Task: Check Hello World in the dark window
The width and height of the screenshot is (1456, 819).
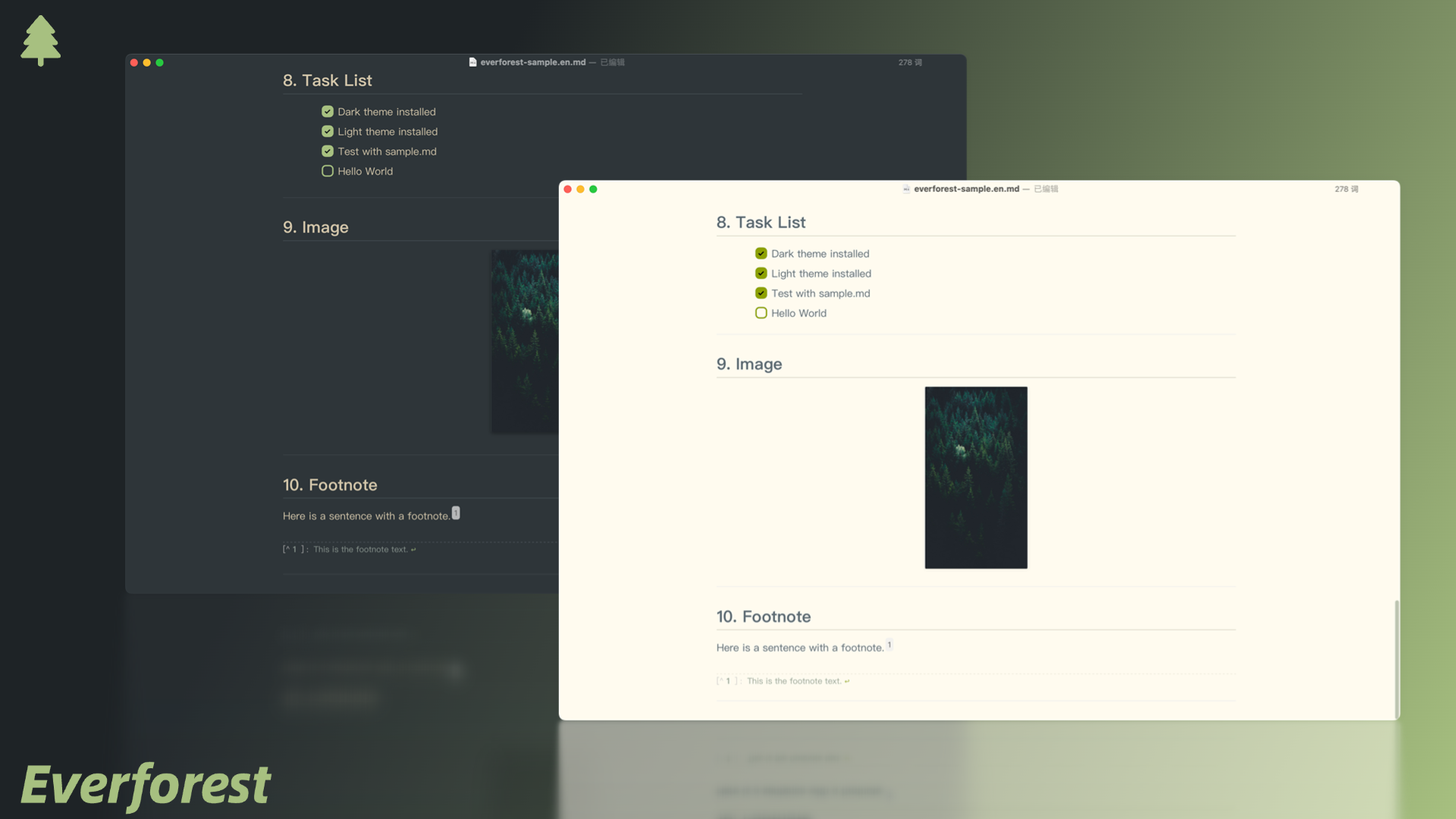Action: (x=328, y=171)
